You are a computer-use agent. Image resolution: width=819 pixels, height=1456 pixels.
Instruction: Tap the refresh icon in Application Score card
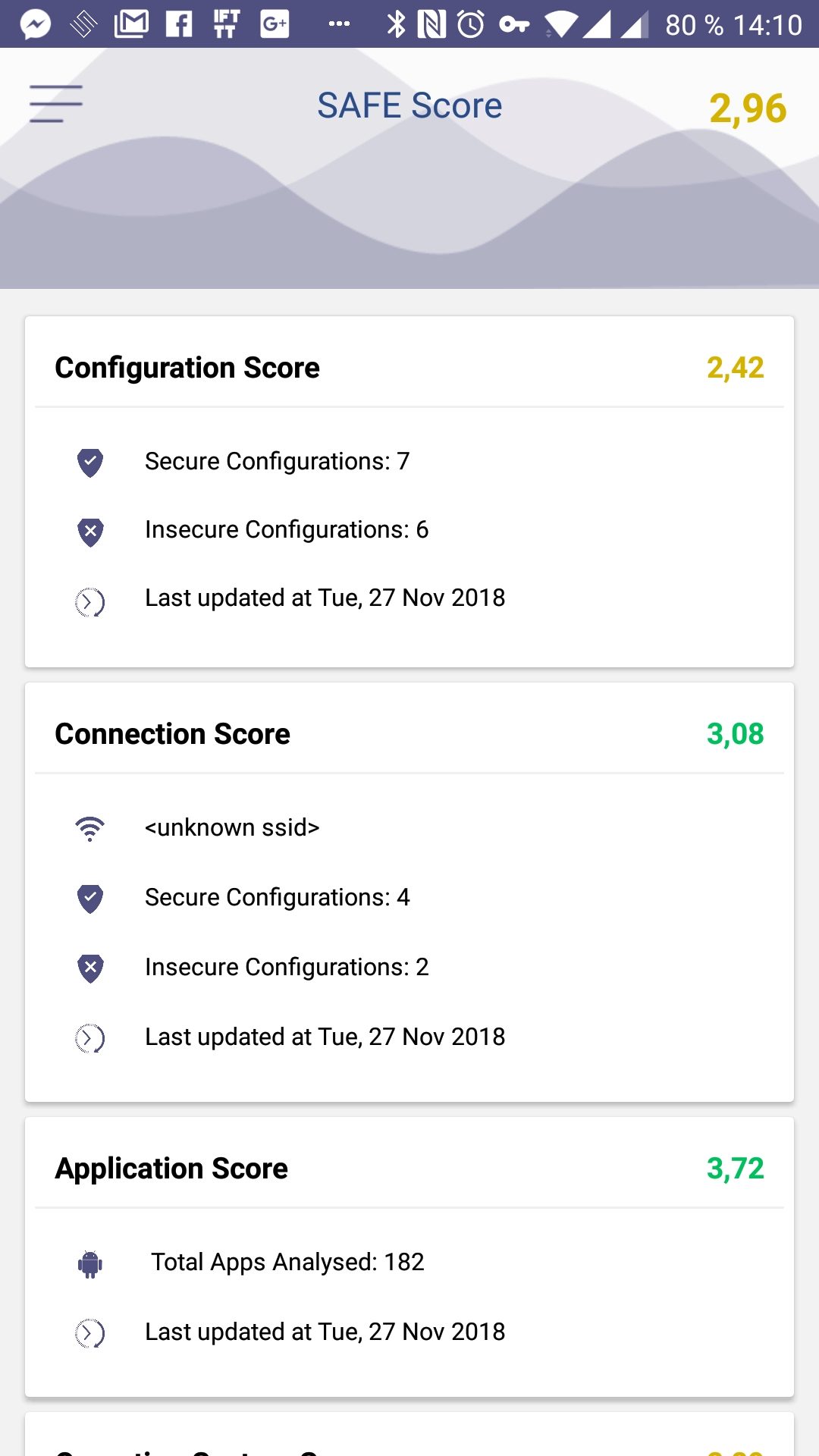pos(90,1333)
